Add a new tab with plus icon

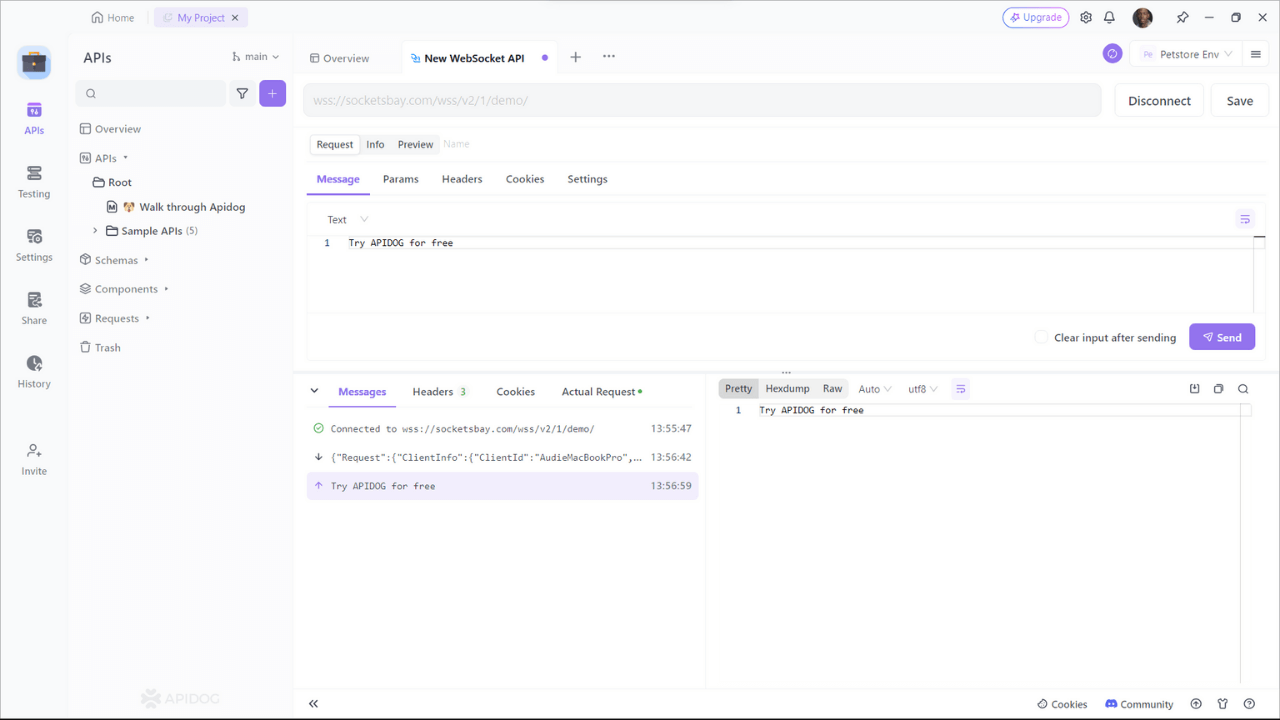click(575, 57)
